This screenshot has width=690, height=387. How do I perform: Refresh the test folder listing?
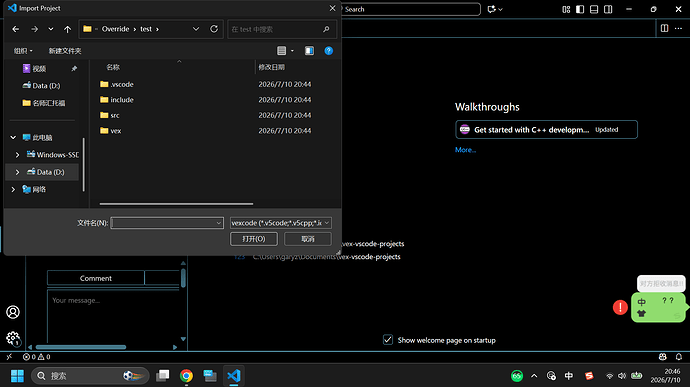pyautogui.click(x=214, y=29)
